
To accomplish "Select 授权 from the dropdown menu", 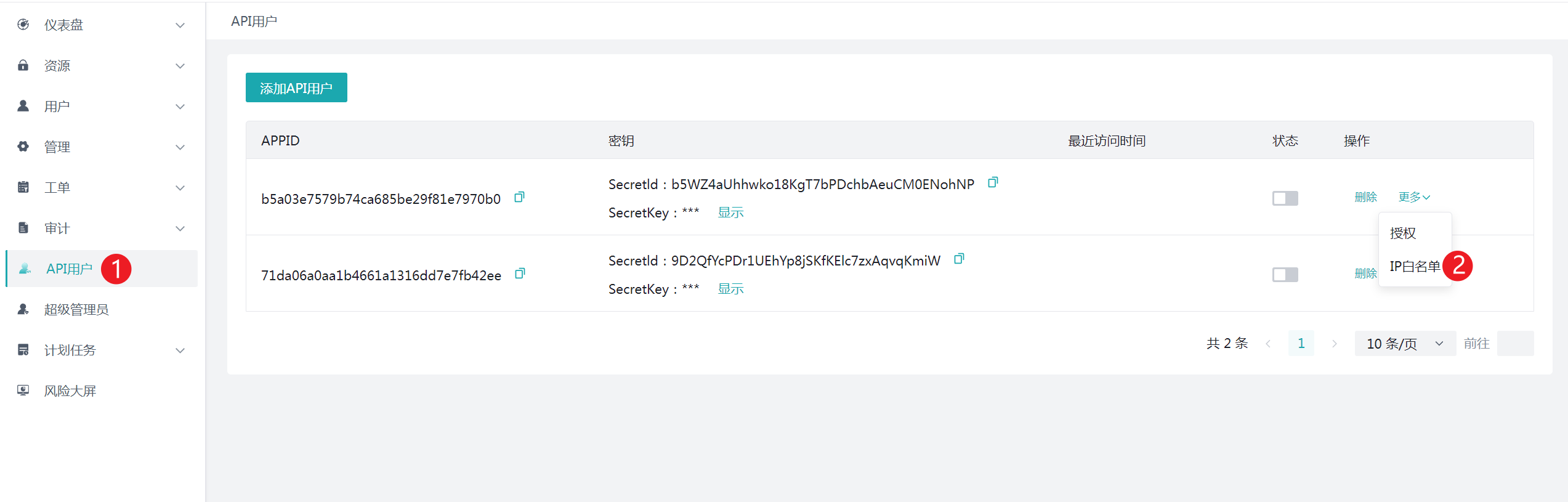I will pos(1403,233).
